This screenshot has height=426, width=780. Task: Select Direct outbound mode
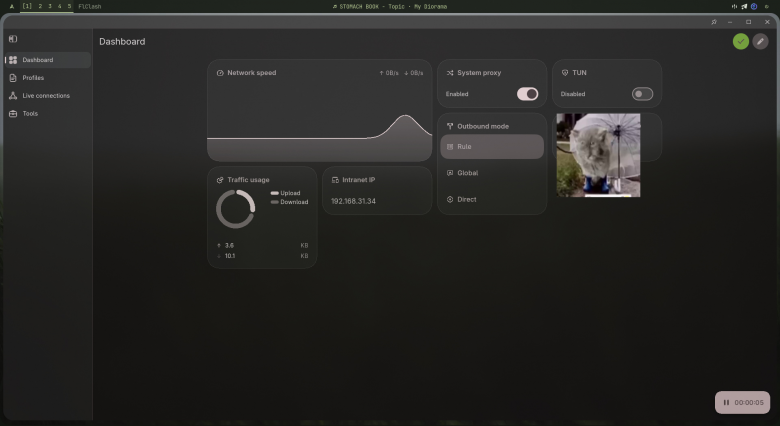tap(492, 199)
